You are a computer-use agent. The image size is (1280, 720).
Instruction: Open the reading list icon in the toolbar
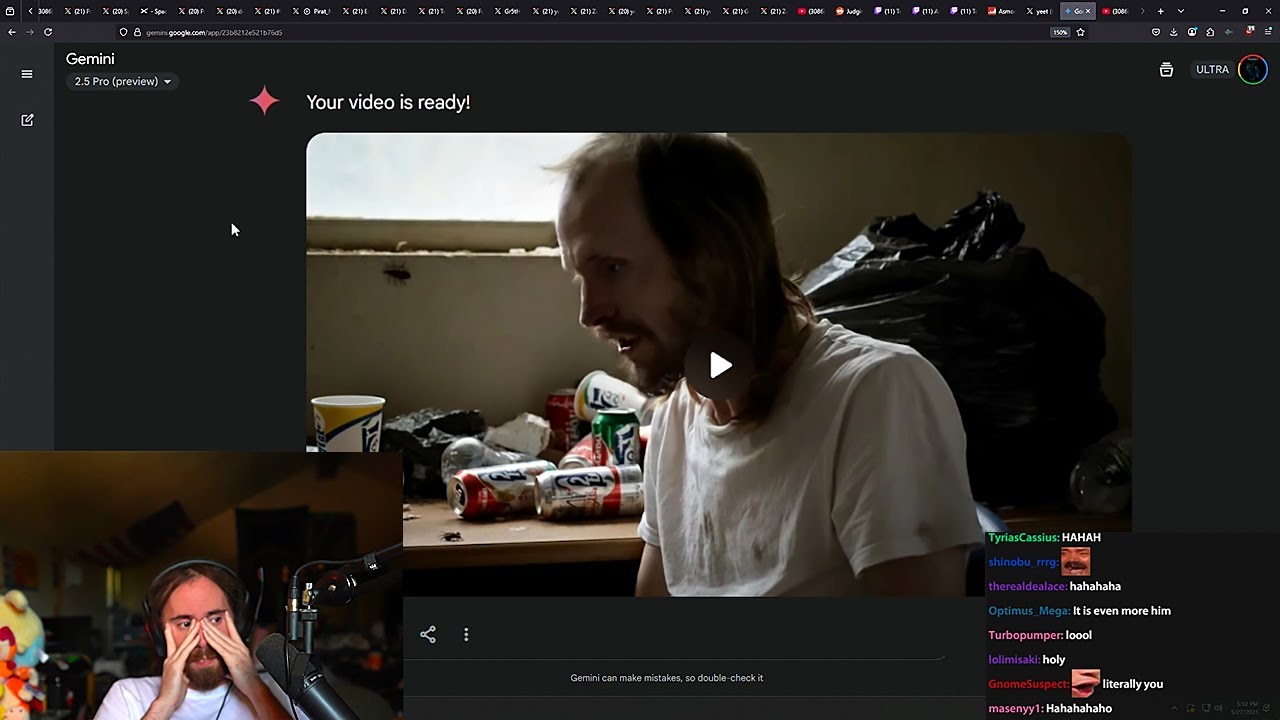click(x=1157, y=32)
